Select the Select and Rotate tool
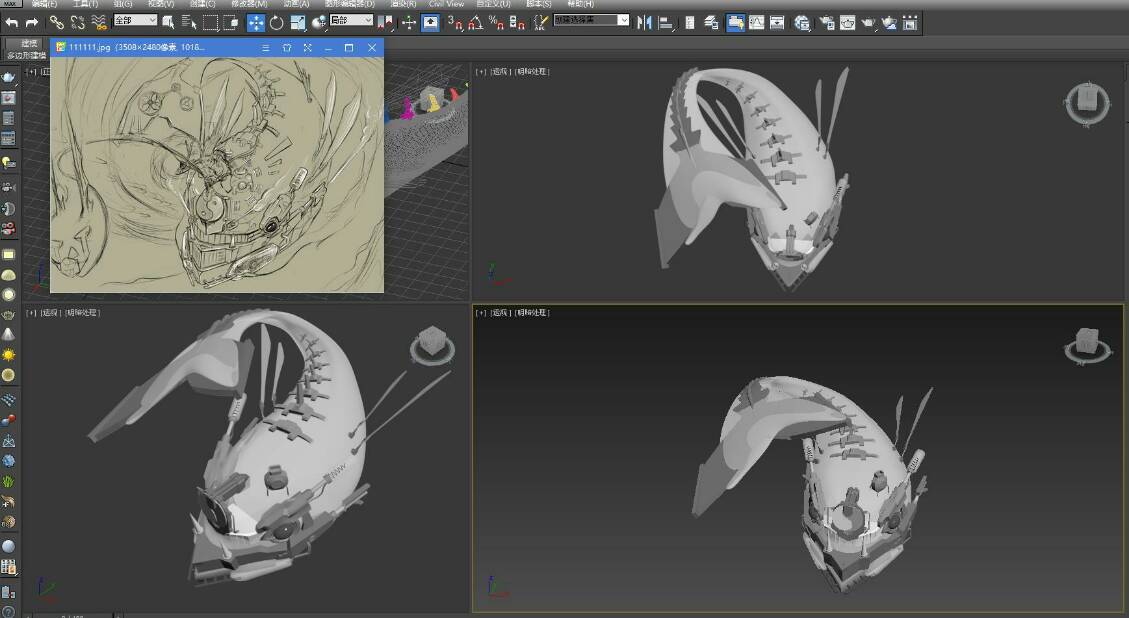 276,22
